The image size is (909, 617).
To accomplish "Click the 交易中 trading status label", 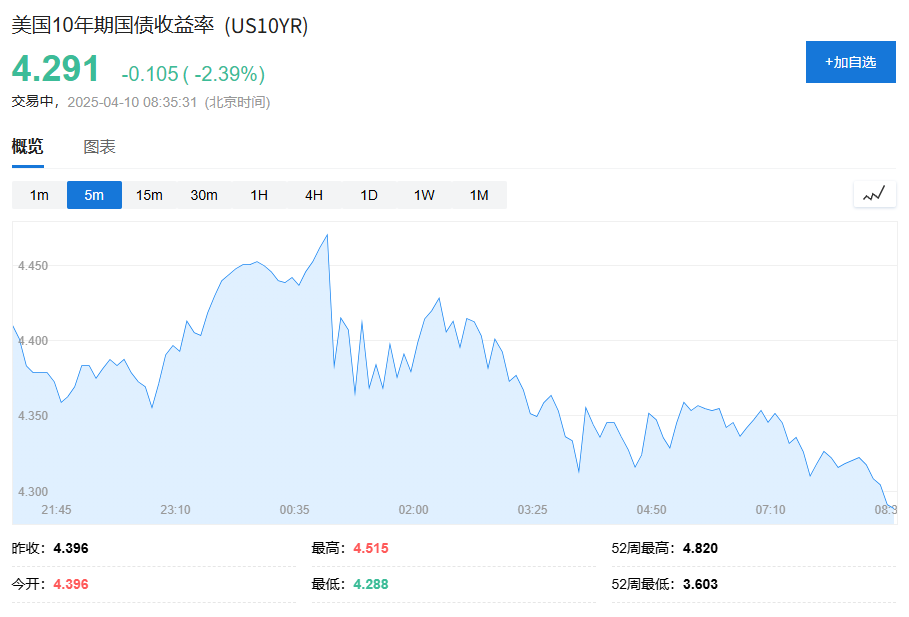I will click(x=32, y=101).
